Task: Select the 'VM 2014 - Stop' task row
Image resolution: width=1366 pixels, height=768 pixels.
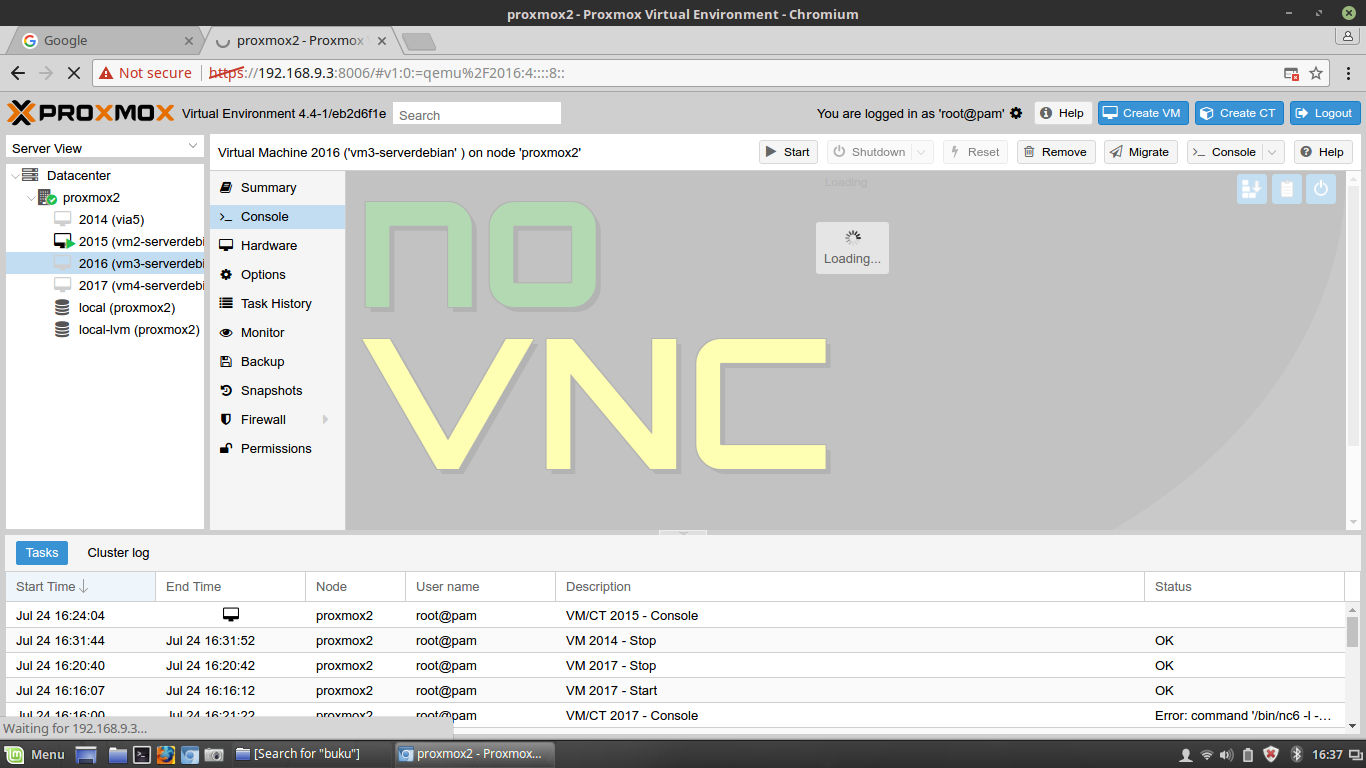Action: point(676,641)
